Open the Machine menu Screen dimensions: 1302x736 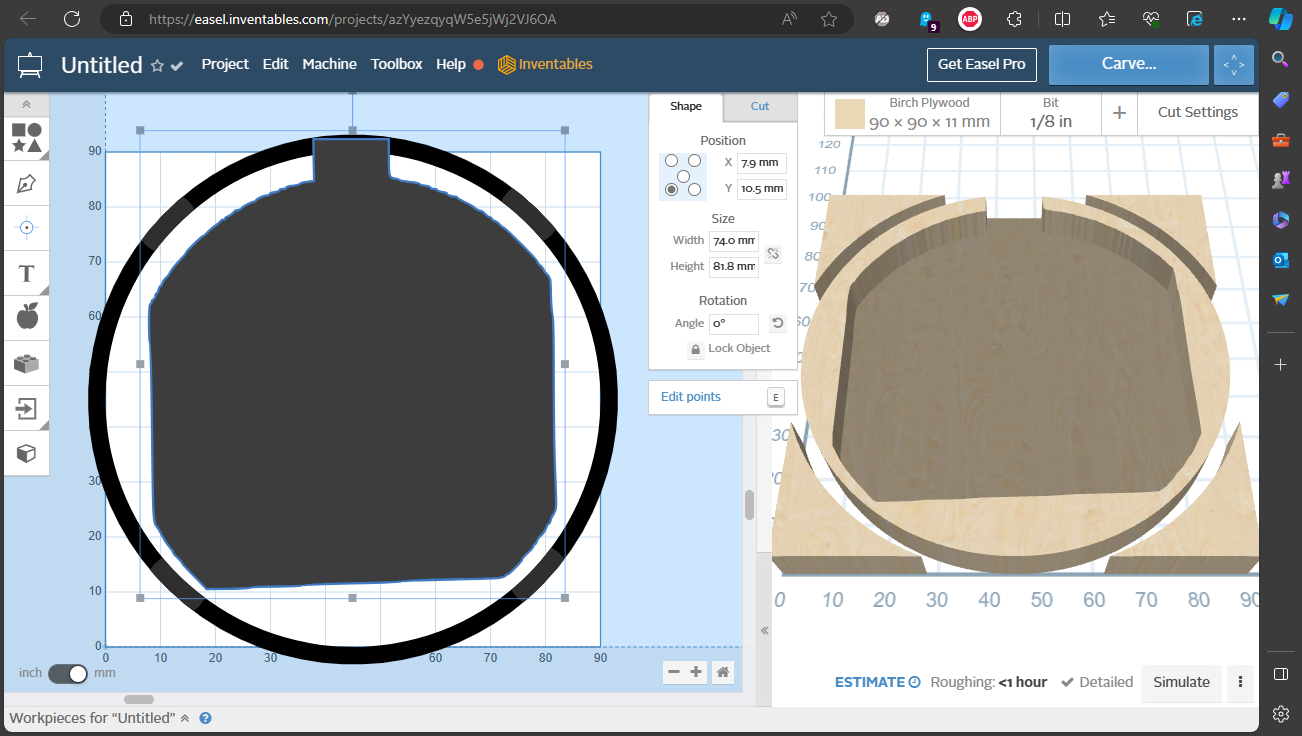tap(330, 64)
